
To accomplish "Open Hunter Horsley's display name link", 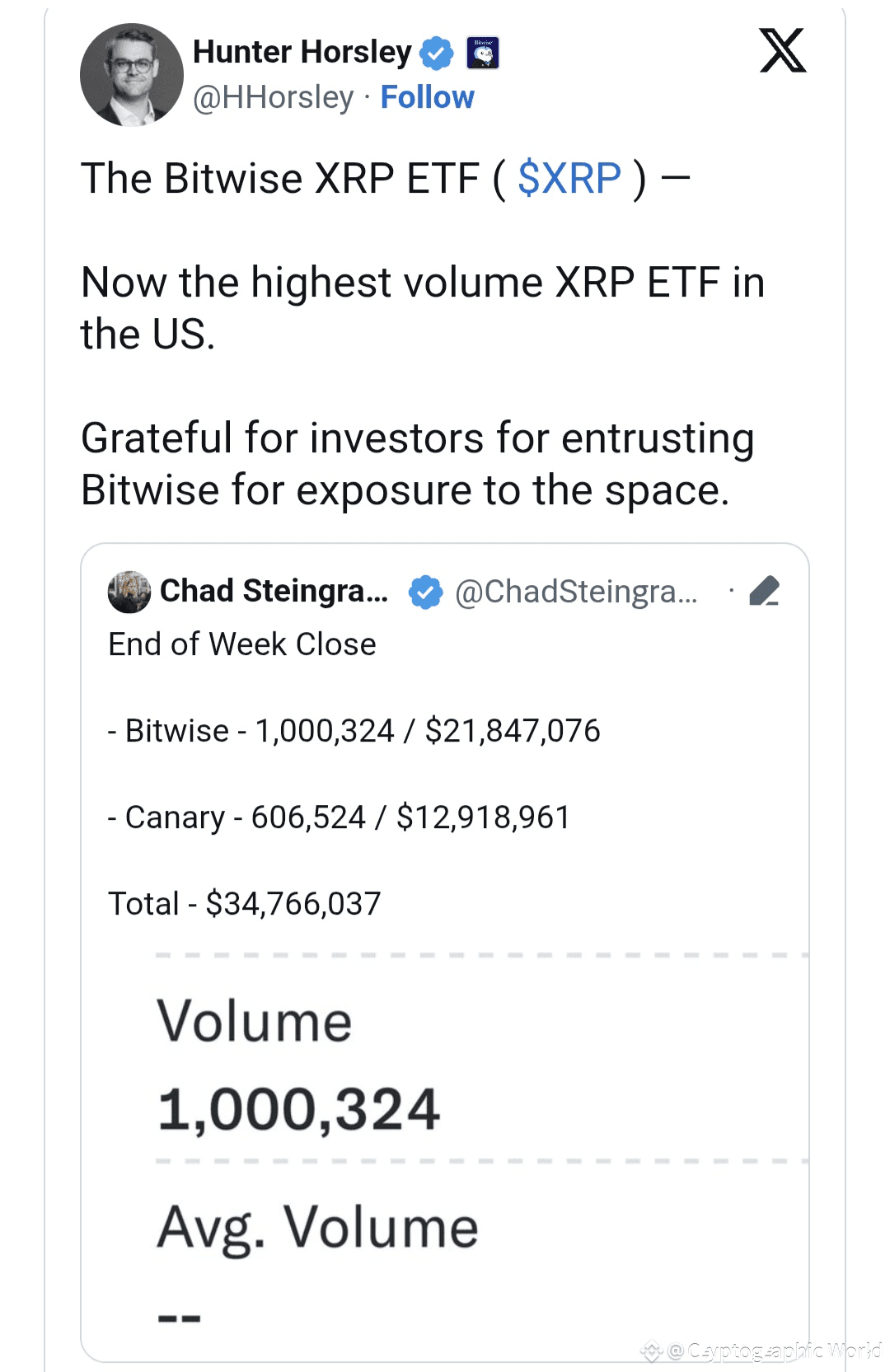I will (302, 52).
